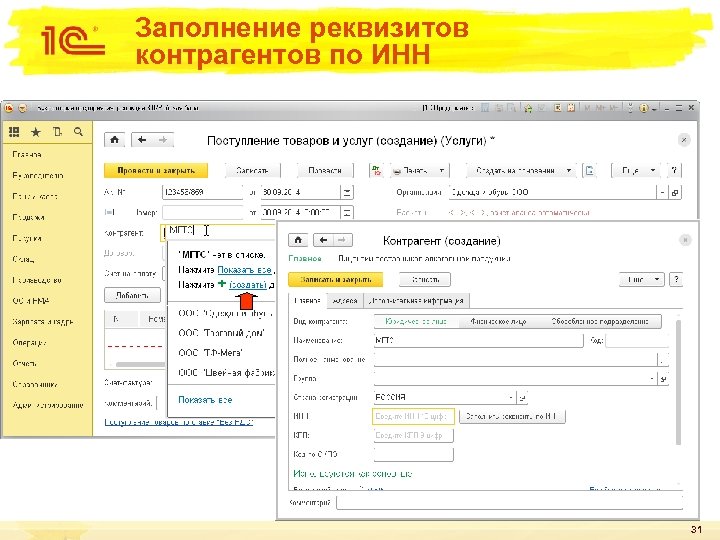
Task: Open Покупки section in sidebar
Action: tap(27, 238)
